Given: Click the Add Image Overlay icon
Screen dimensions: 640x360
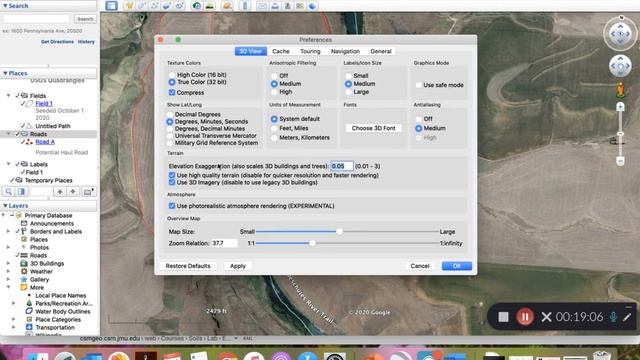Looking at the screenshot, I should 167,6.
